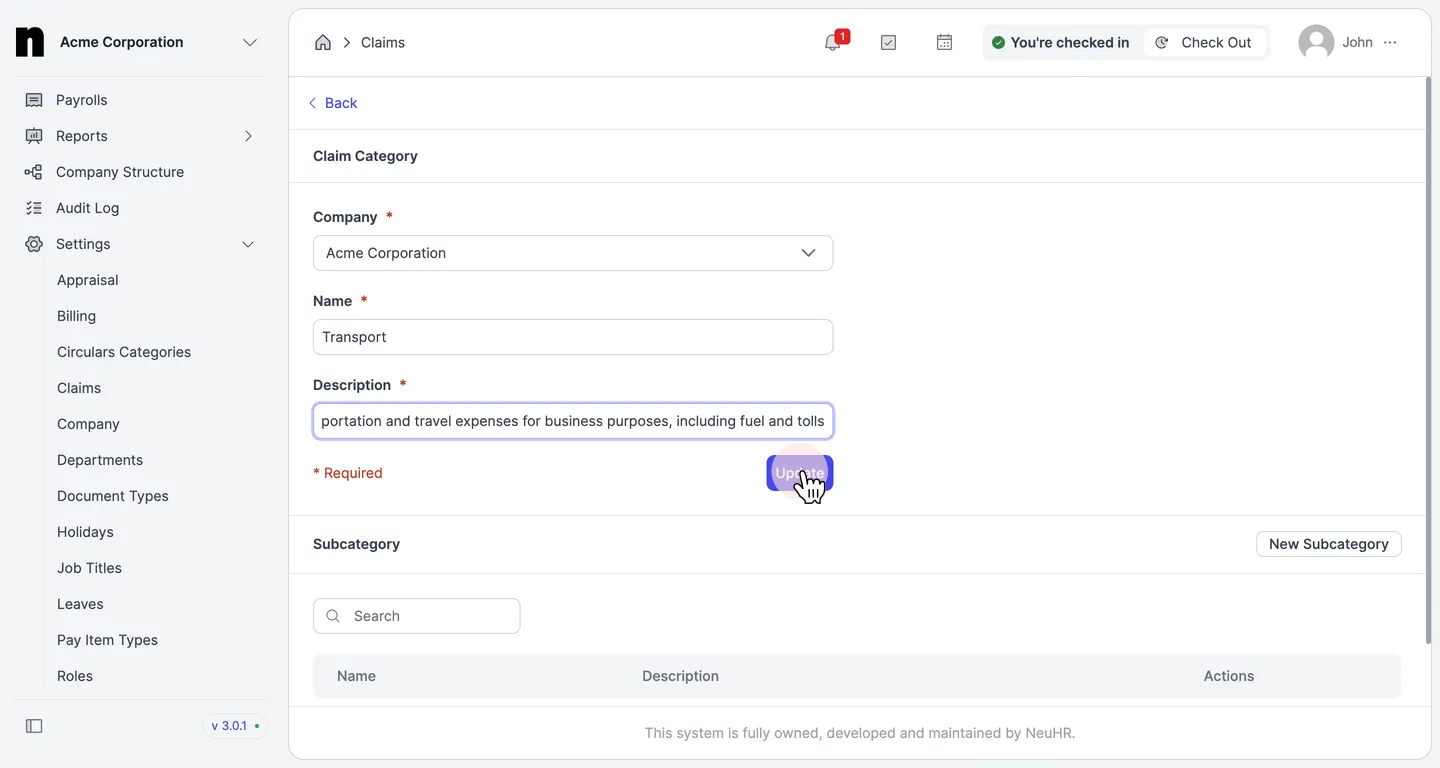This screenshot has width=1440, height=768.
Task: Click the Check Out button
Action: click(1204, 42)
